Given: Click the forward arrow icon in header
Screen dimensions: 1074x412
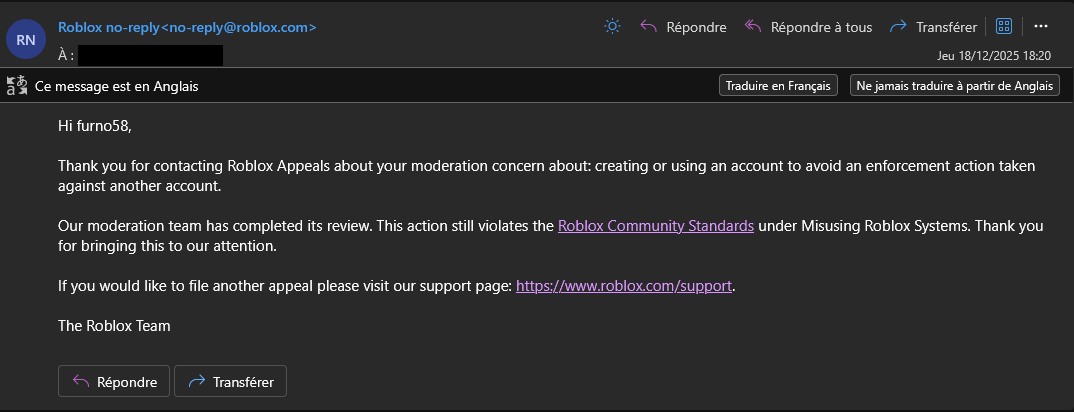Looking at the screenshot, I should point(898,27).
